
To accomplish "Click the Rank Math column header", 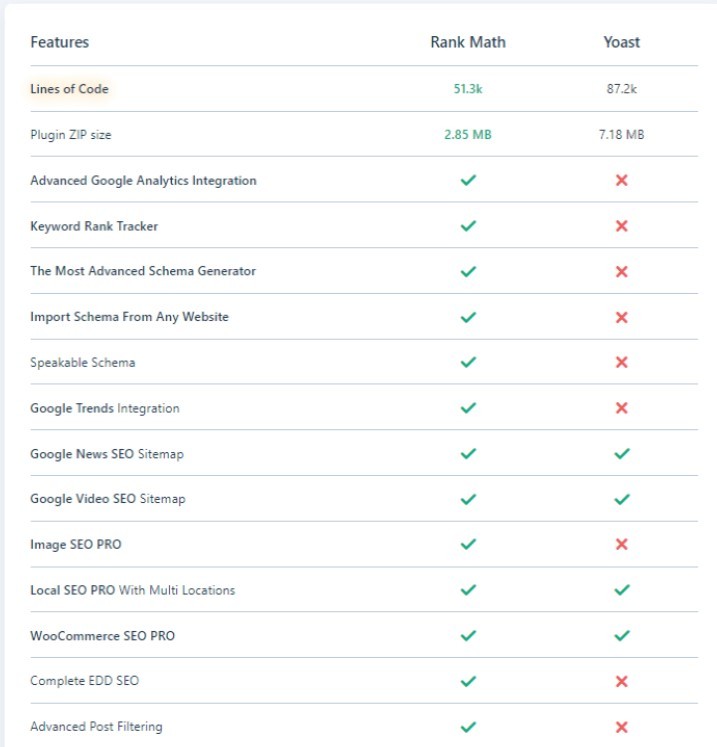I will click(x=468, y=42).
